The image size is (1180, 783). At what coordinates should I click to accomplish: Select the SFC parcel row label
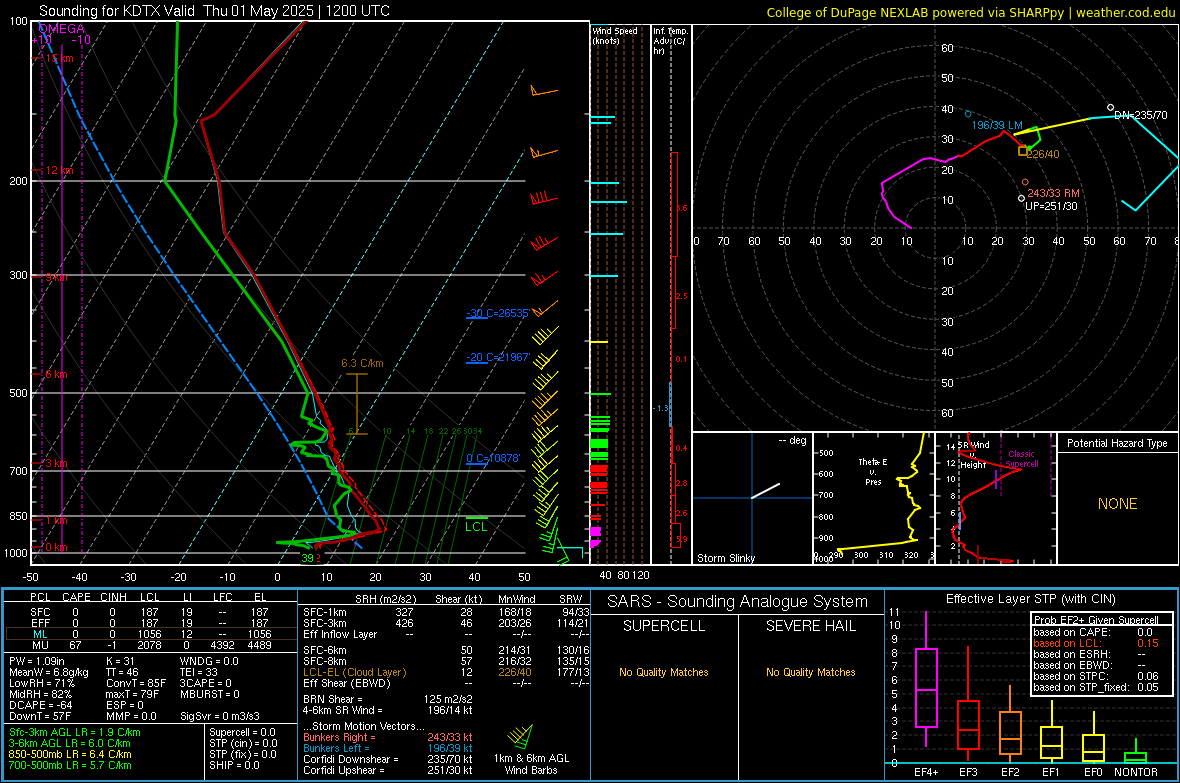(41, 612)
